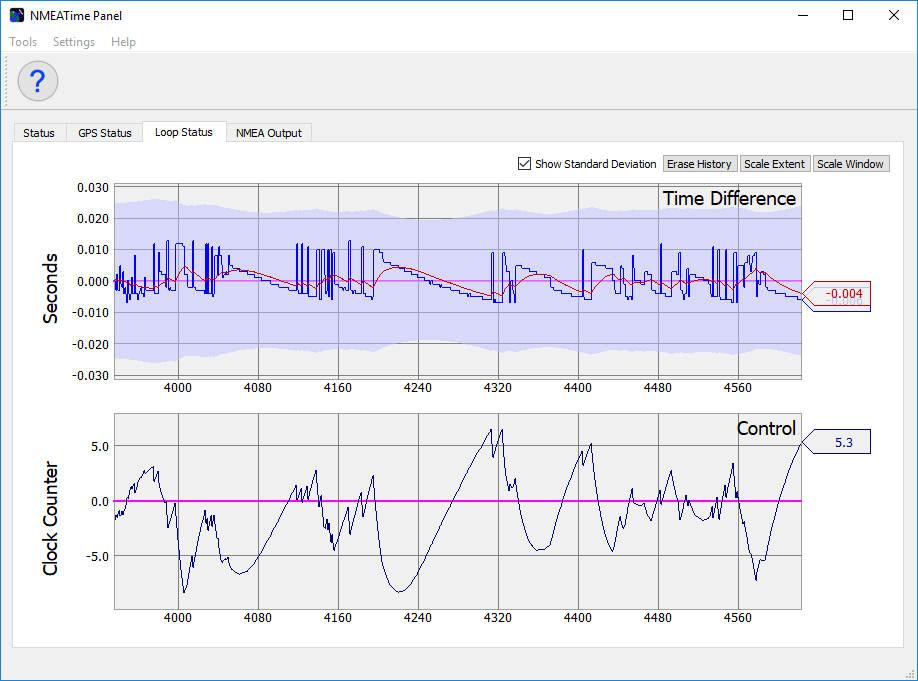The height and width of the screenshot is (681, 918).
Task: Open the Tools menu
Action: (23, 42)
